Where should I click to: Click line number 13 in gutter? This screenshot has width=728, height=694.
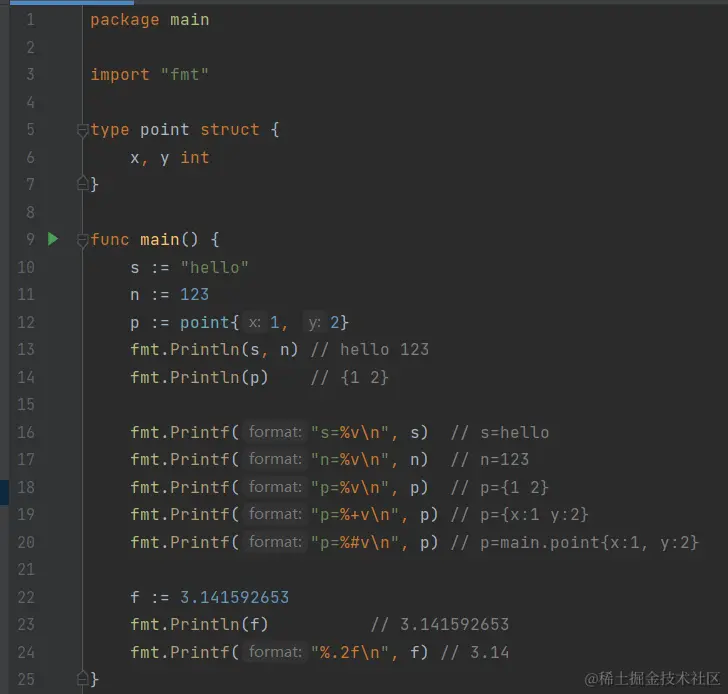[x=26, y=349]
